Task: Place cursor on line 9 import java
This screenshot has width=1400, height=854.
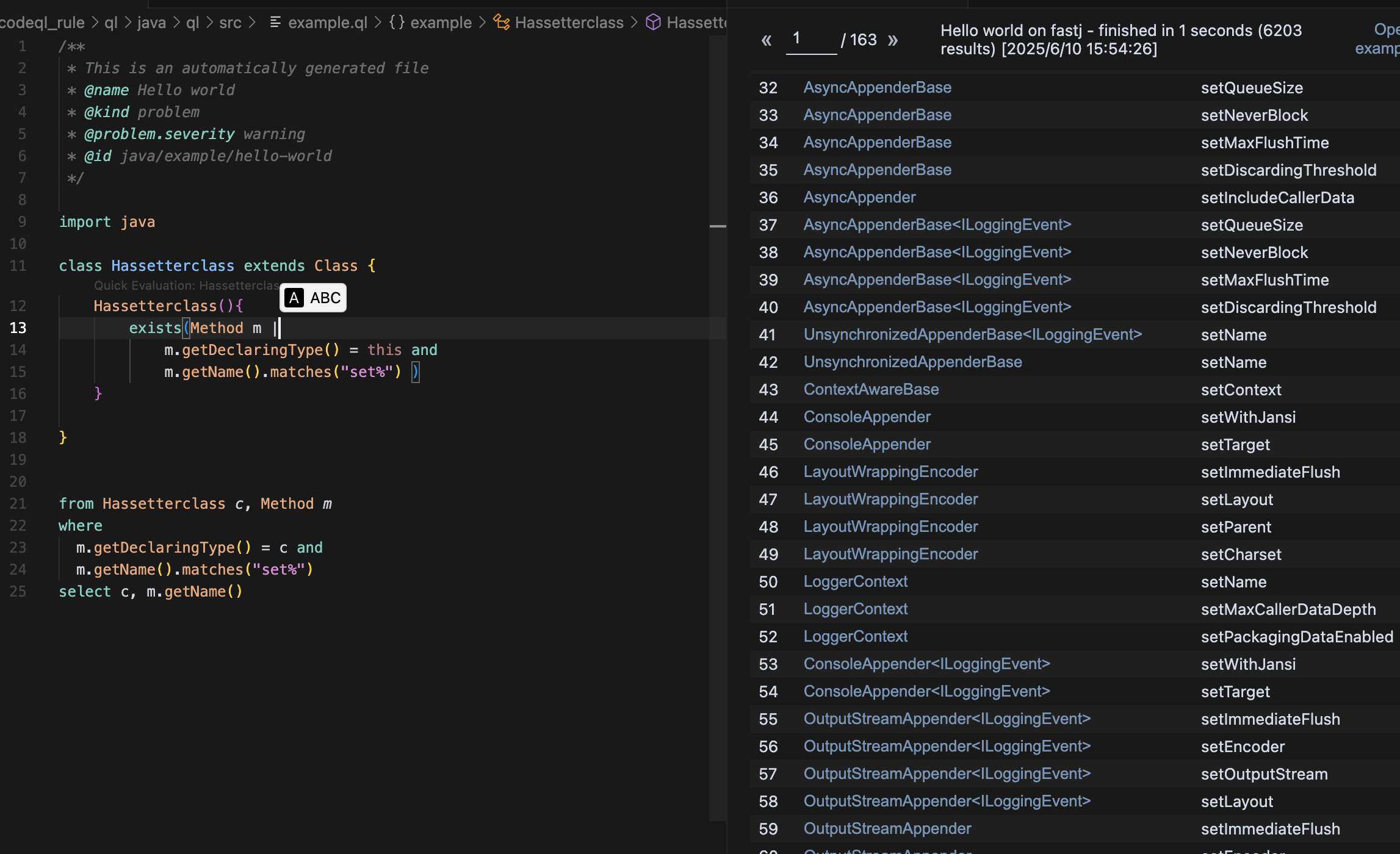Action: (x=107, y=222)
